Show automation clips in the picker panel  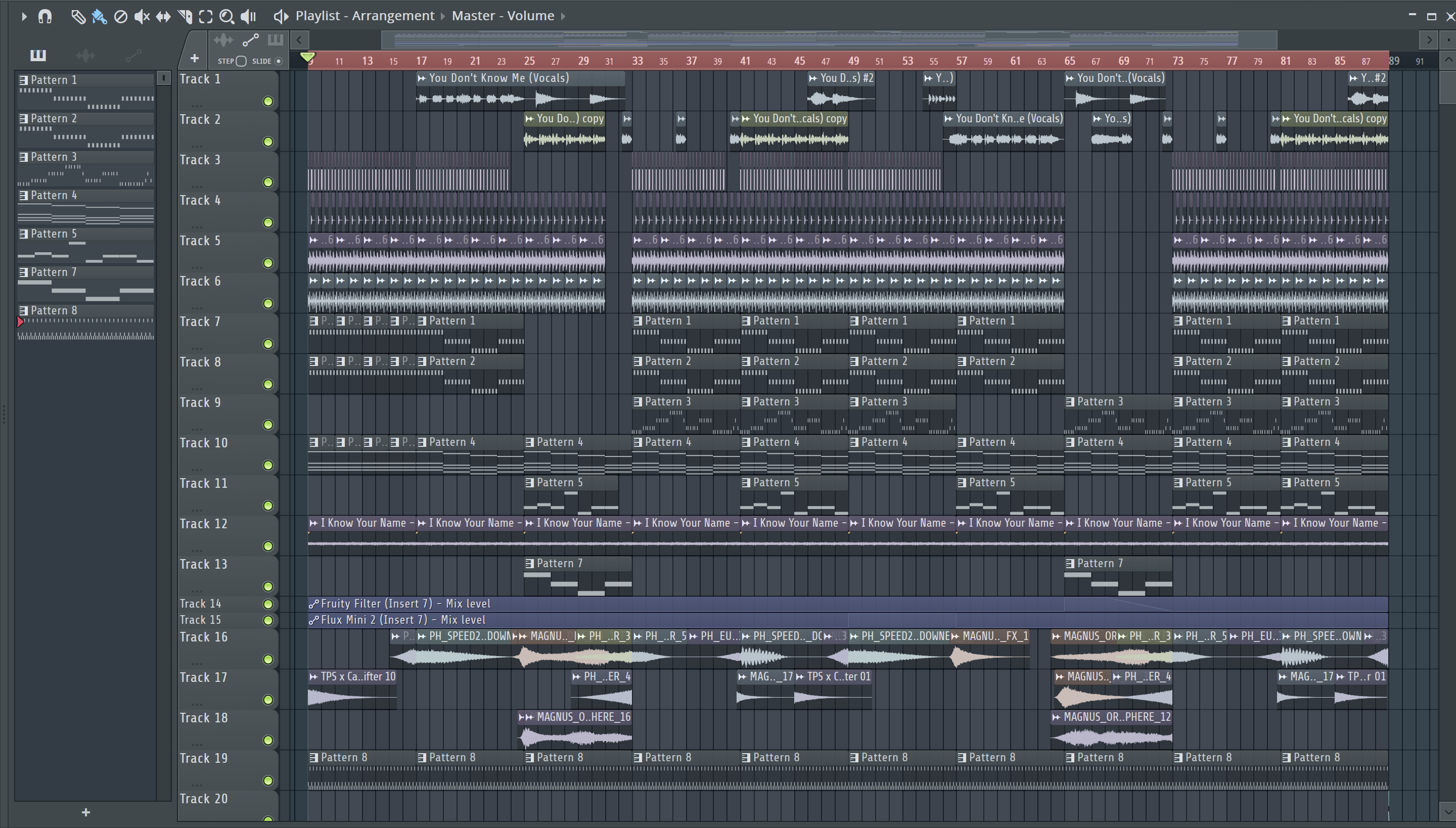pos(133,55)
